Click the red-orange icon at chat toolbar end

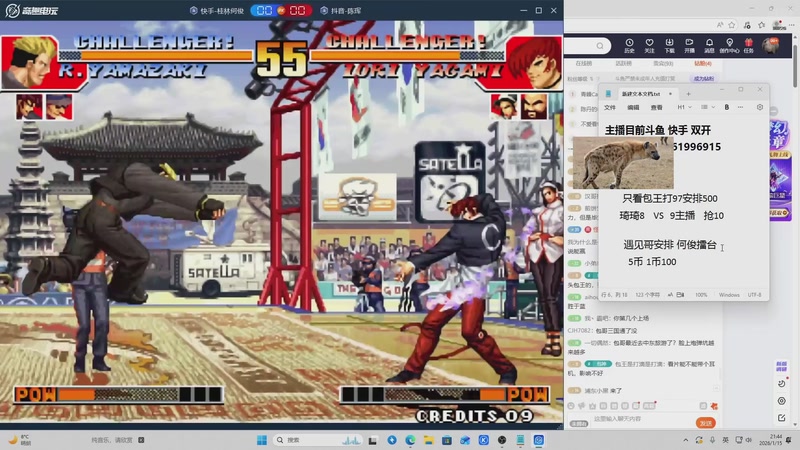click(714, 406)
